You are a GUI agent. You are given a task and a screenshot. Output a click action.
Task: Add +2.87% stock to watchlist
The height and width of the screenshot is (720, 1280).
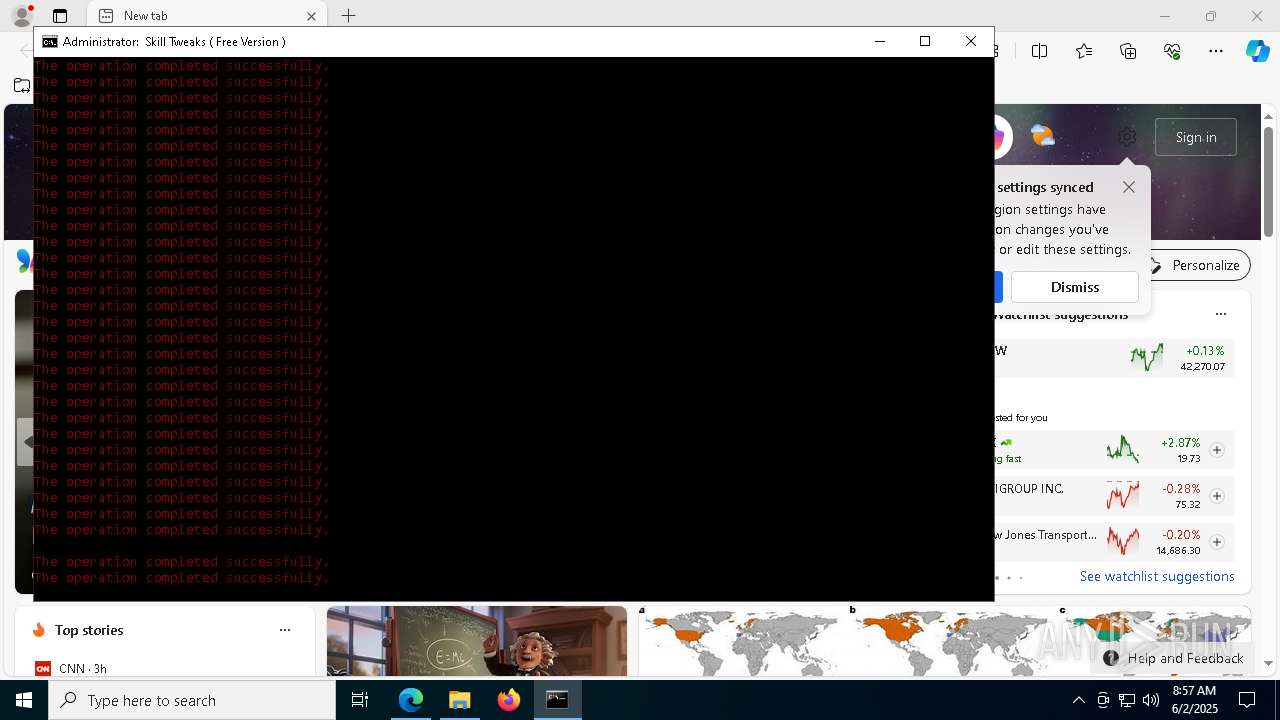coord(1217,450)
